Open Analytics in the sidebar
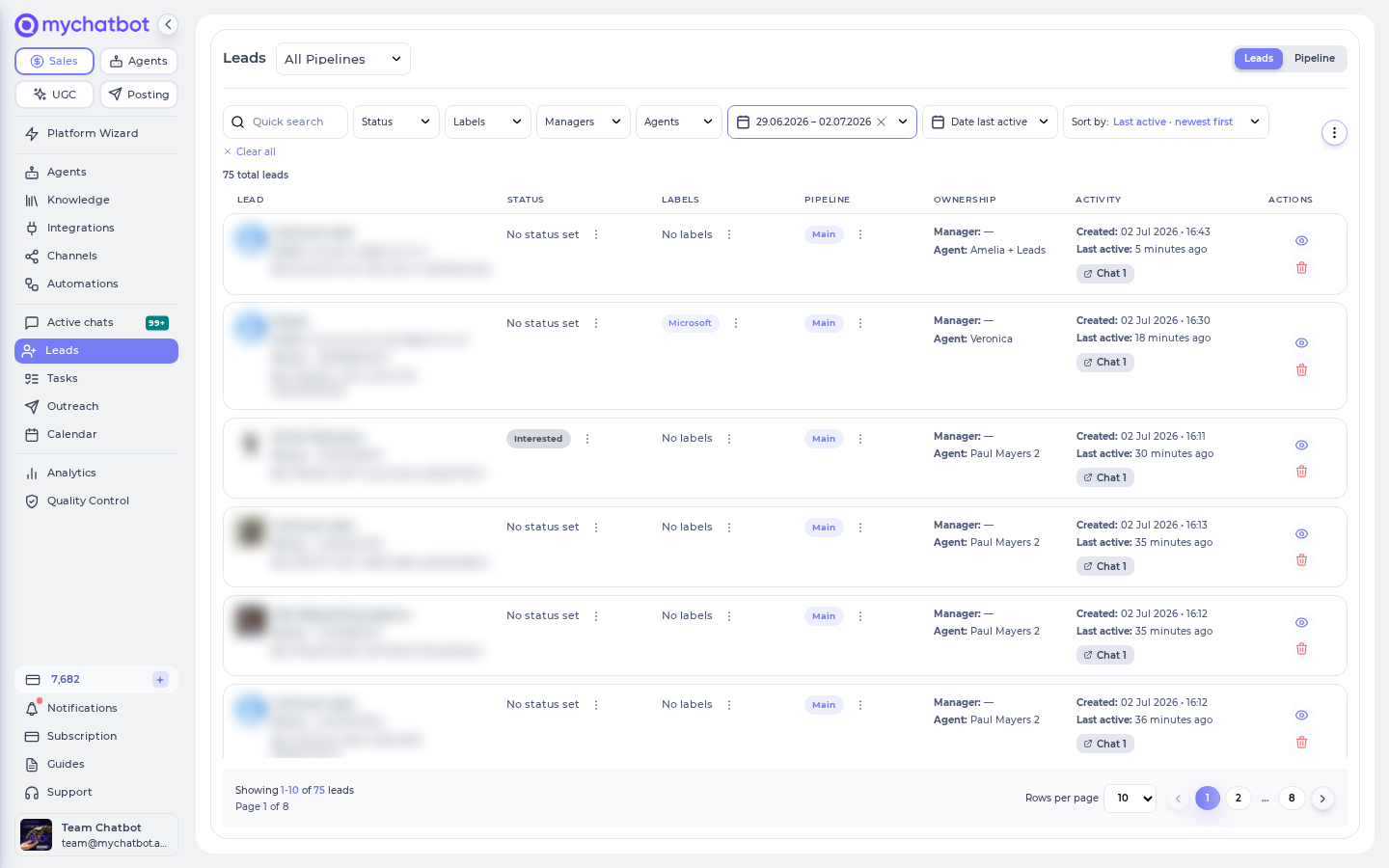This screenshot has width=1389, height=868. coord(96,474)
